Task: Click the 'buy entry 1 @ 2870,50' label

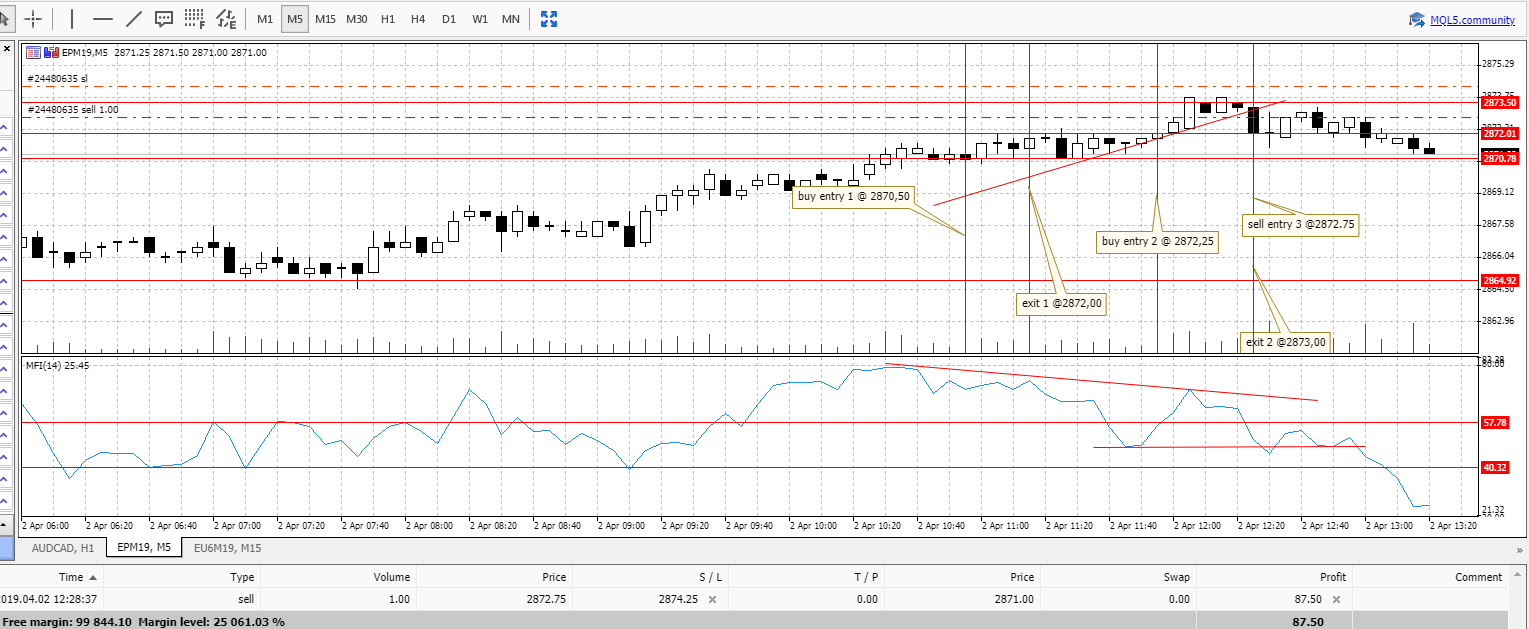Action: tap(853, 197)
